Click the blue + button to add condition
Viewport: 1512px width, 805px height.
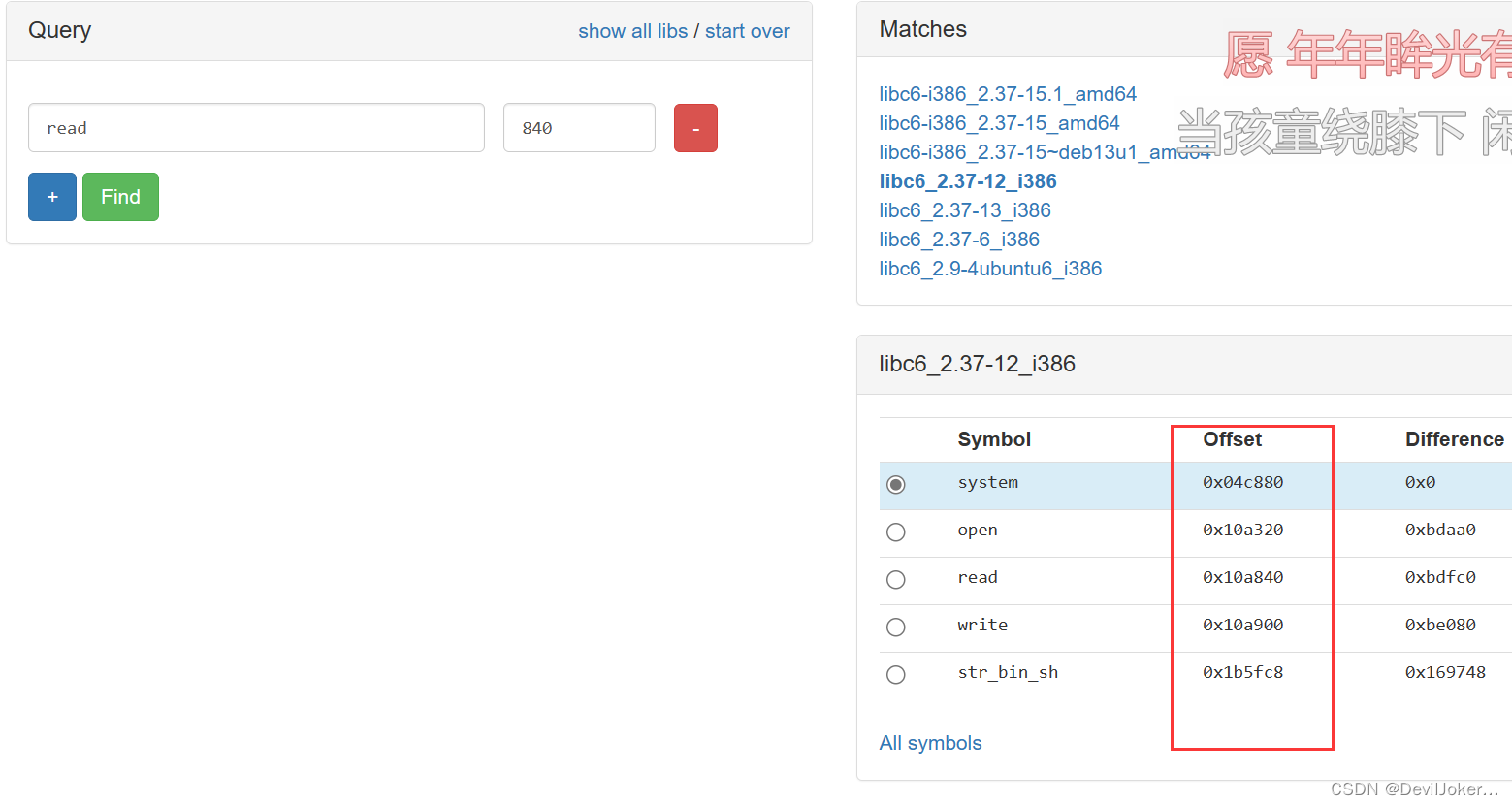pyautogui.click(x=51, y=196)
